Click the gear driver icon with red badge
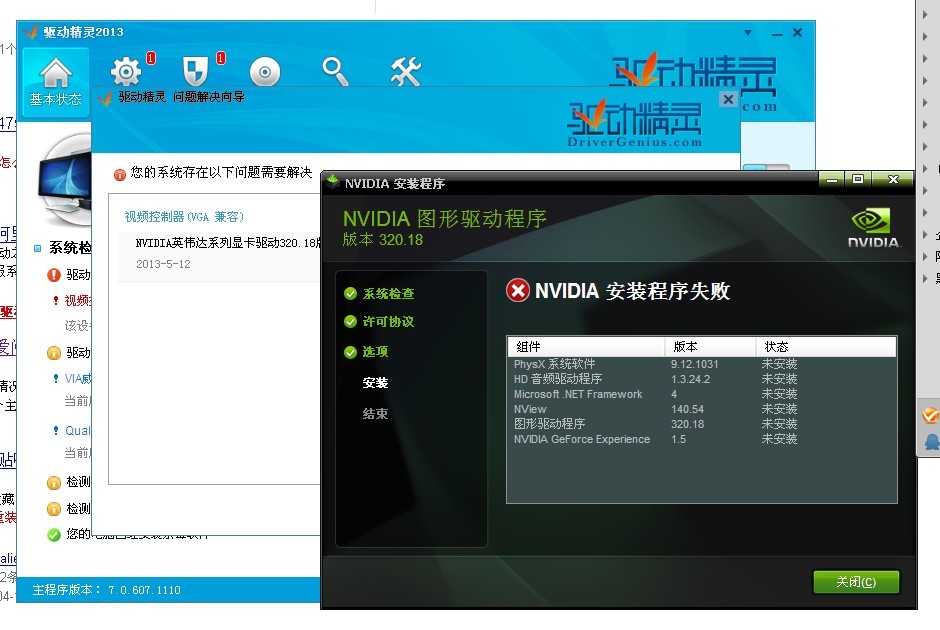Screen dimensions: 940x630 126,71
